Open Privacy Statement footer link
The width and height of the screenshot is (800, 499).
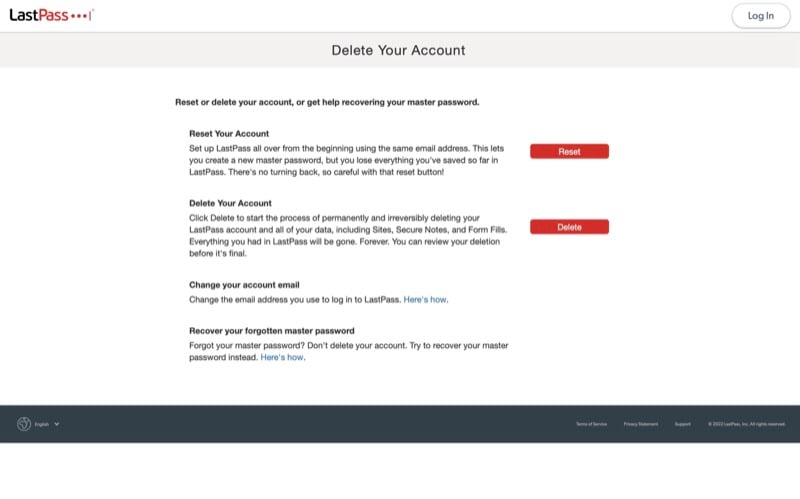coord(641,424)
